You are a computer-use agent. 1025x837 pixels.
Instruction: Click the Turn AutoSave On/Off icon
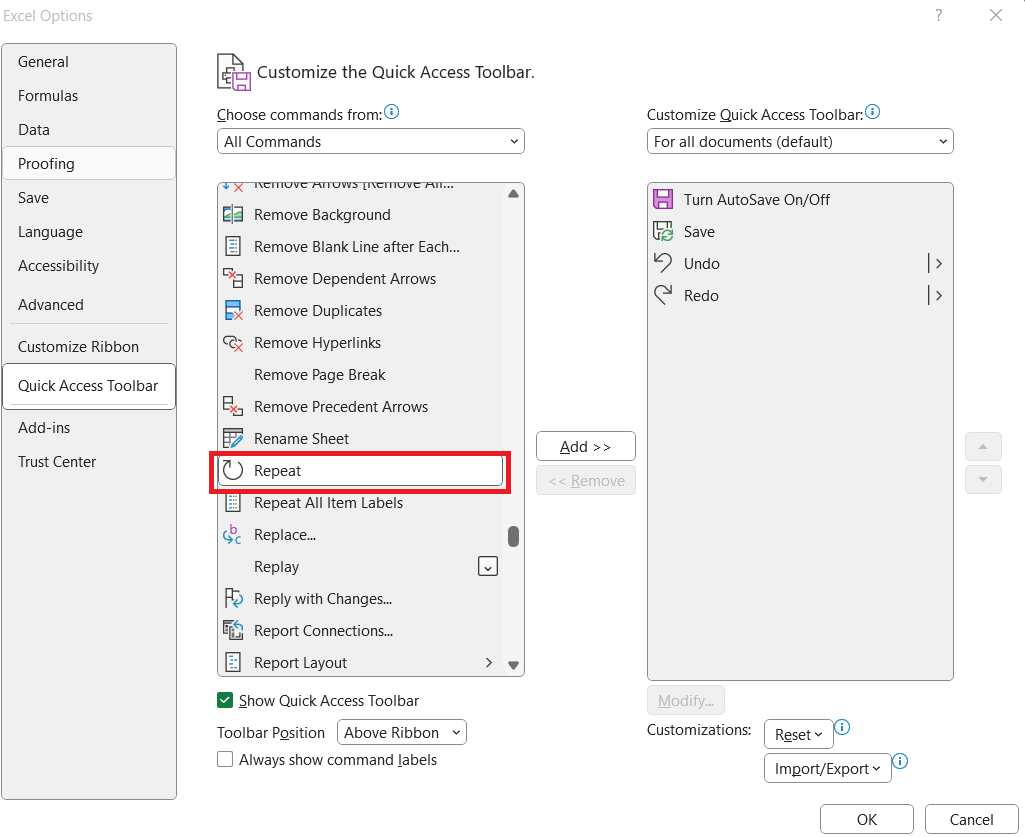[x=663, y=199]
